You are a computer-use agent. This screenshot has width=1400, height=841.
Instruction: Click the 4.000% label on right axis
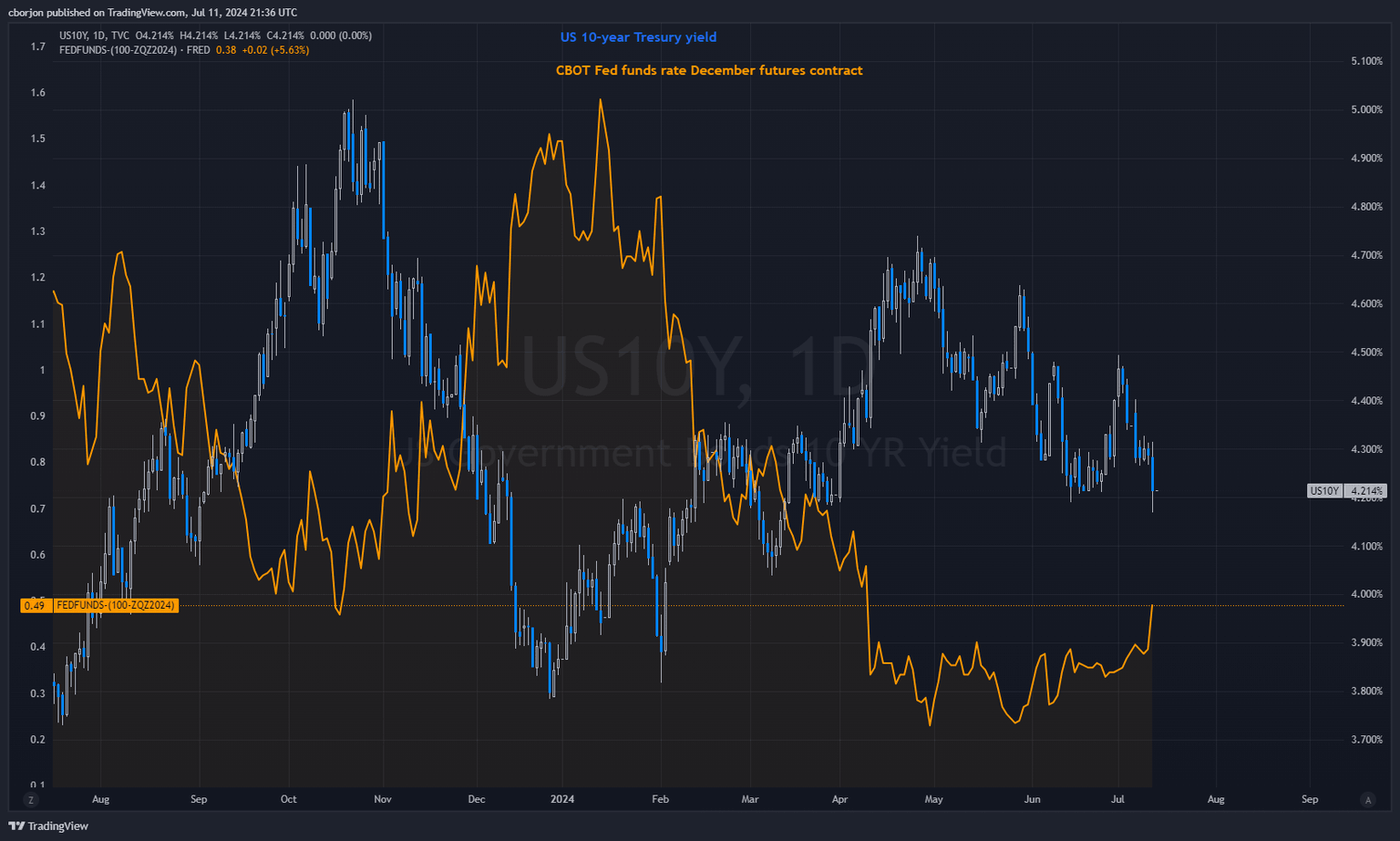[1366, 594]
